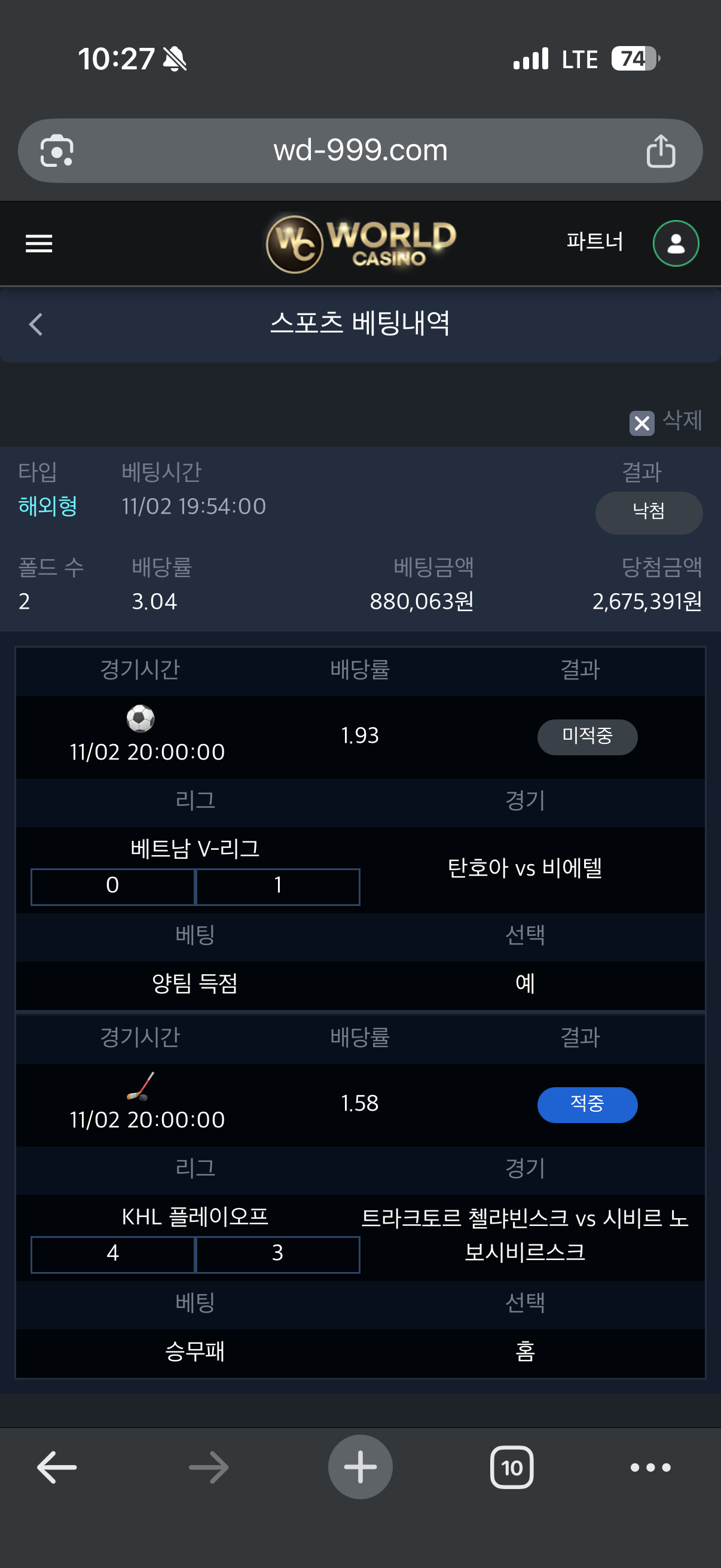
Task: Tap the 해외형 bet type link
Action: (x=47, y=507)
